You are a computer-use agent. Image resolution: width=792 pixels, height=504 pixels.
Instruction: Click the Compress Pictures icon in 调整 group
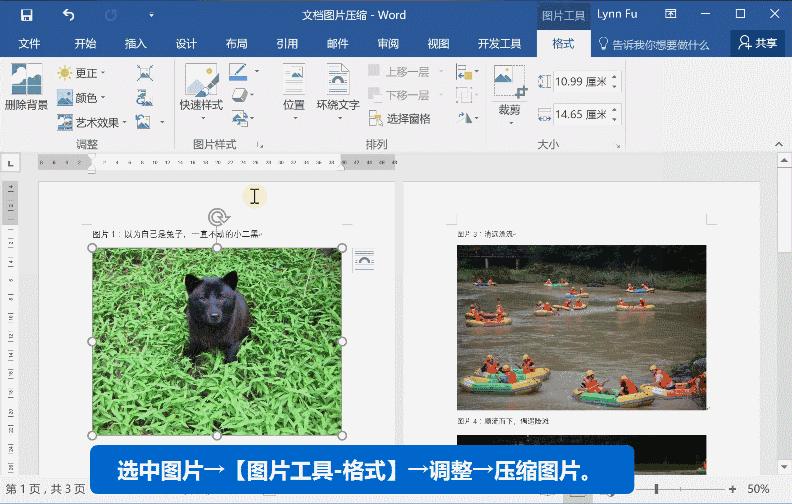pyautogui.click(x=145, y=73)
